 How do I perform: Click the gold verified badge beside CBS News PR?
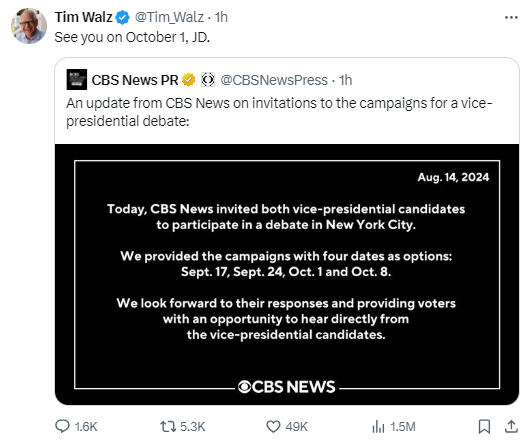pyautogui.click(x=189, y=80)
